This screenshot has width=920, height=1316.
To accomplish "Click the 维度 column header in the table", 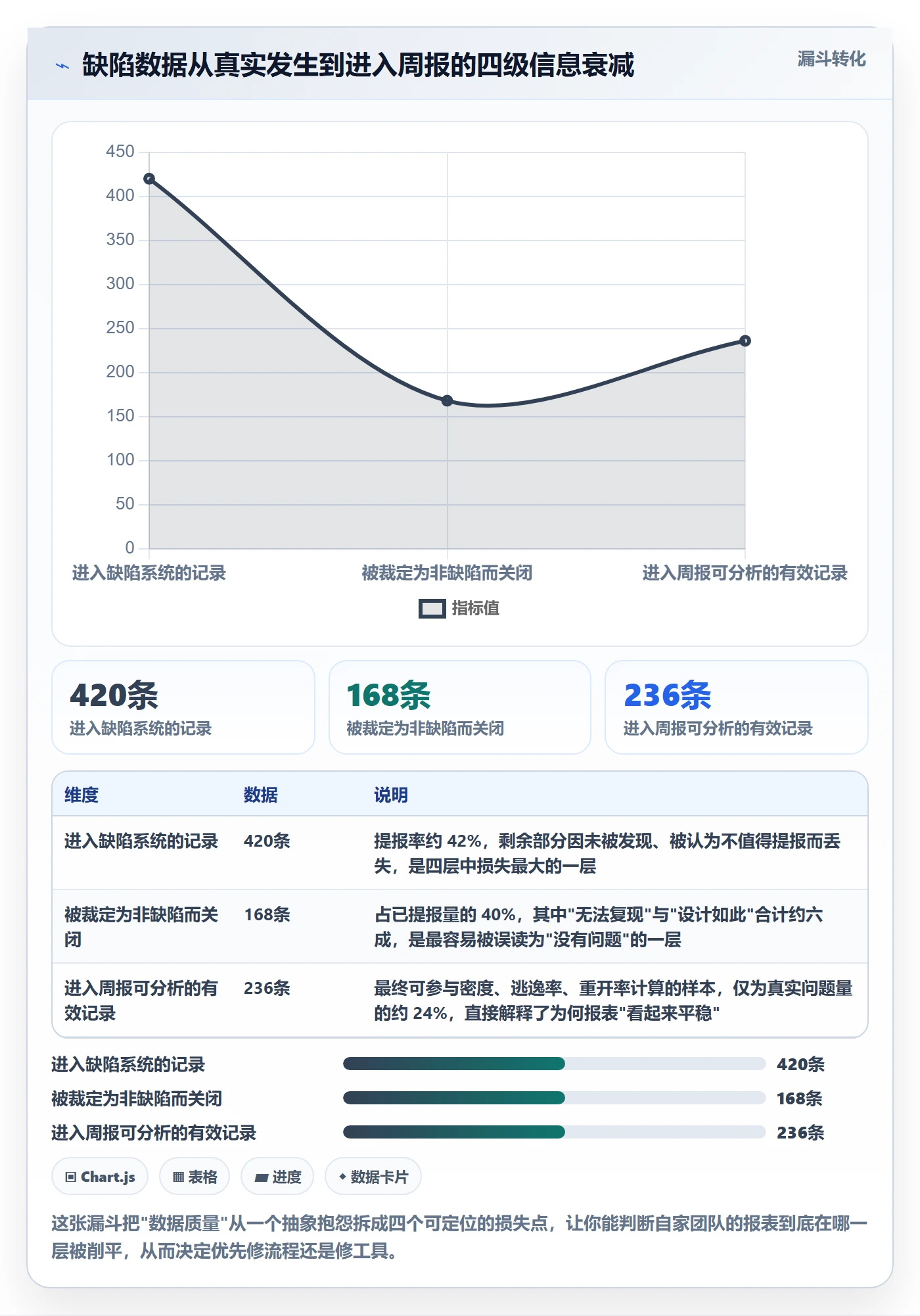I will (81, 795).
